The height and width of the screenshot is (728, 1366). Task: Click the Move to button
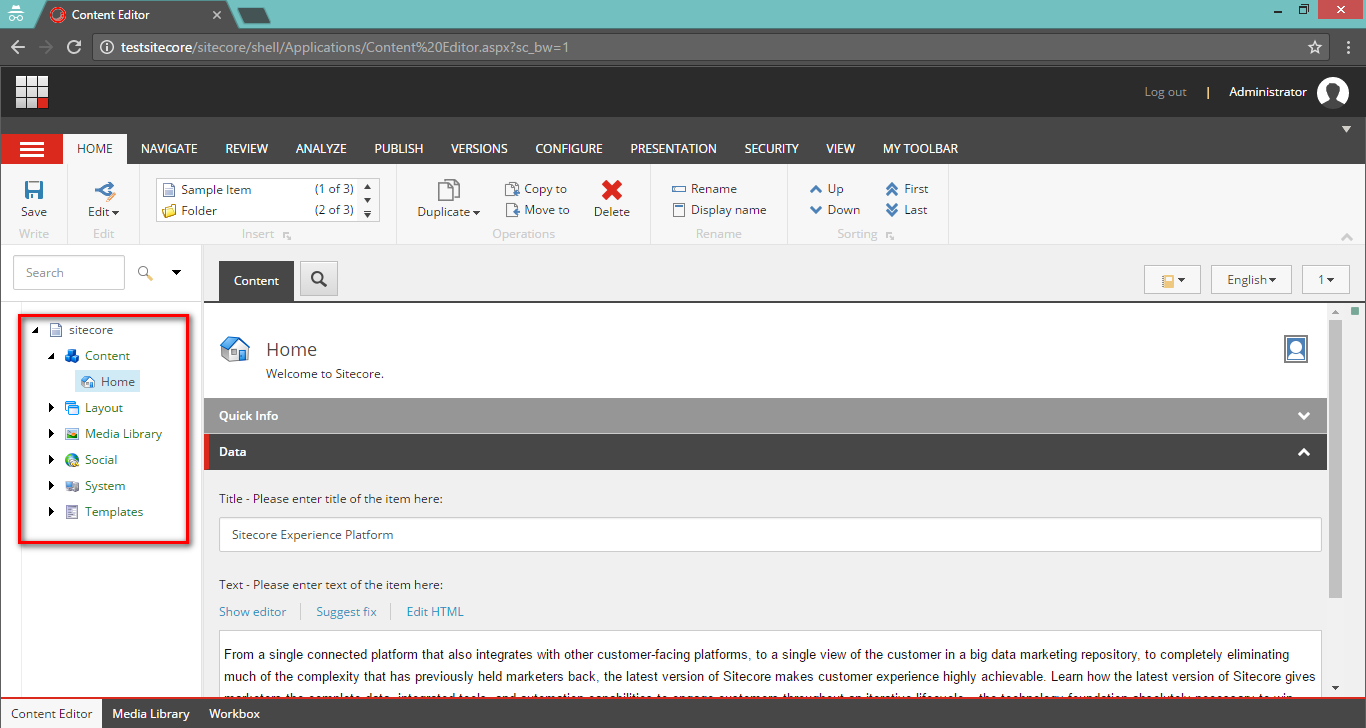[x=537, y=210]
